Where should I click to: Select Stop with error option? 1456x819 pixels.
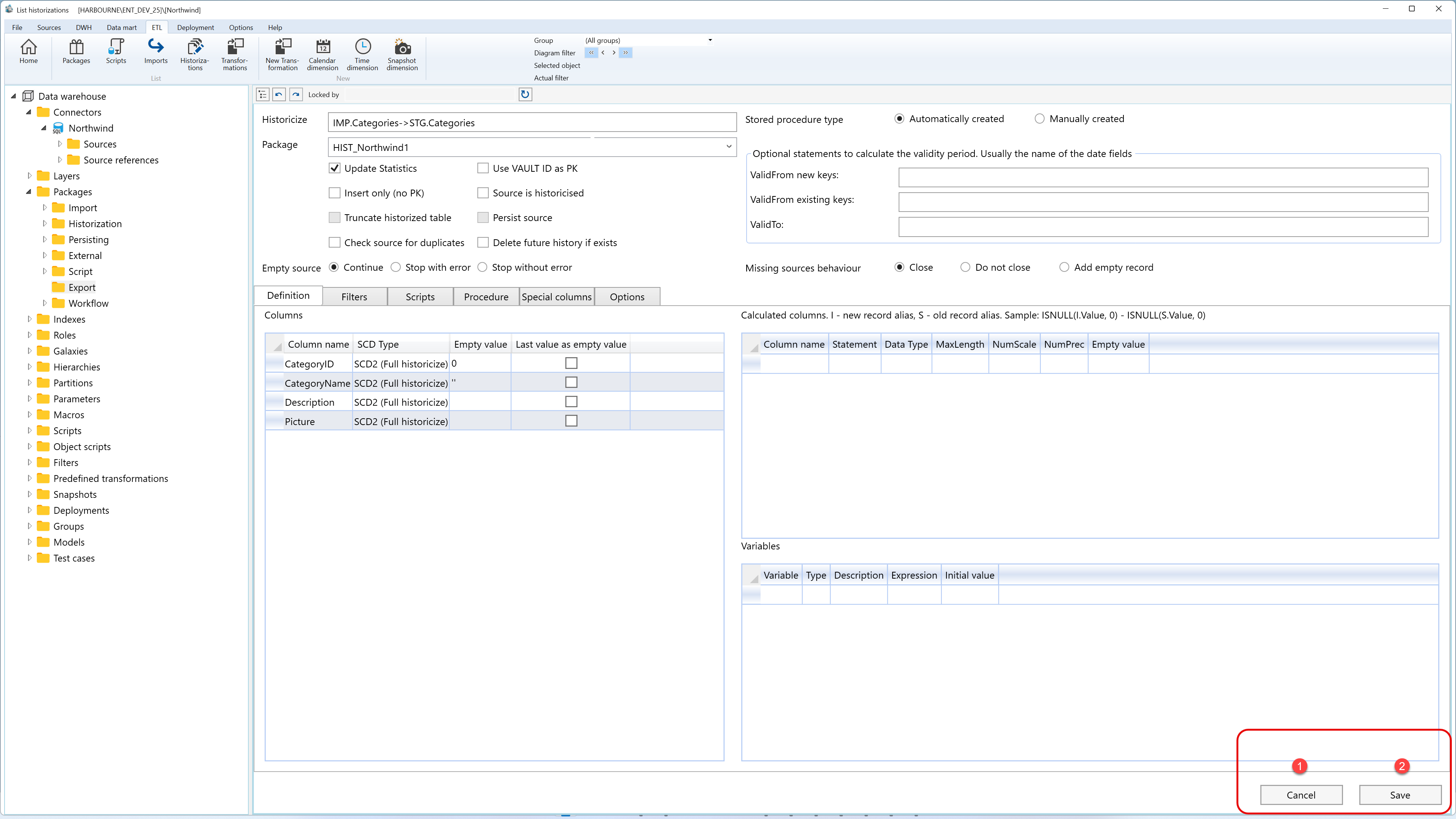(x=395, y=267)
